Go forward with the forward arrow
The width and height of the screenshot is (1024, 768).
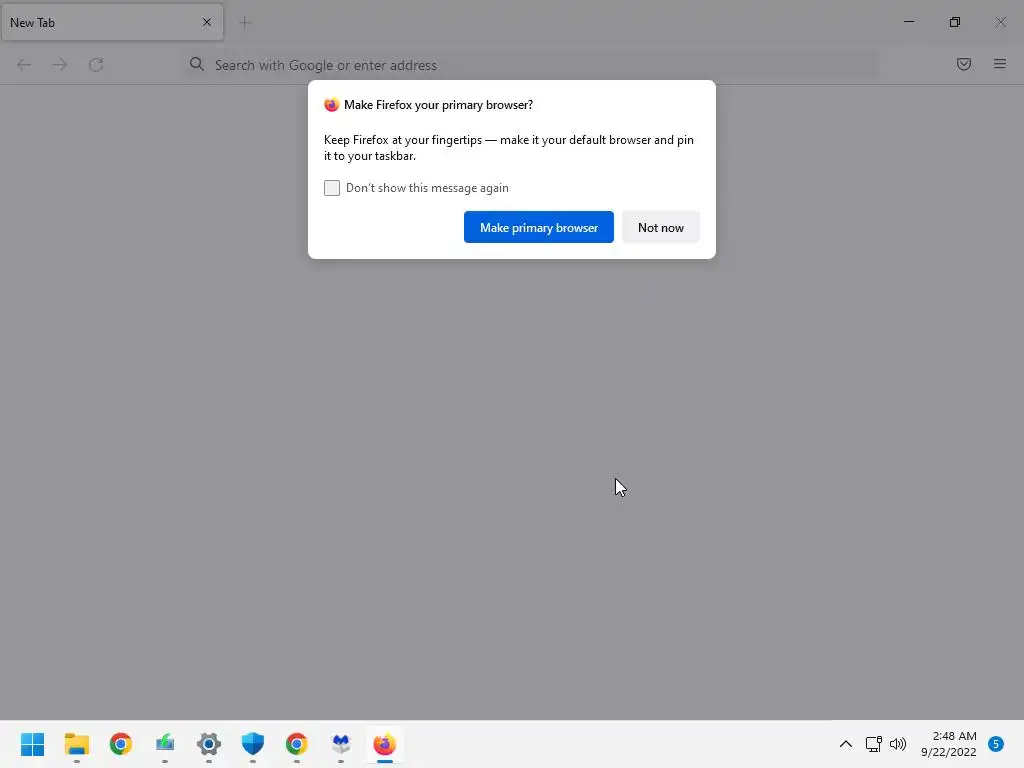tap(60, 65)
